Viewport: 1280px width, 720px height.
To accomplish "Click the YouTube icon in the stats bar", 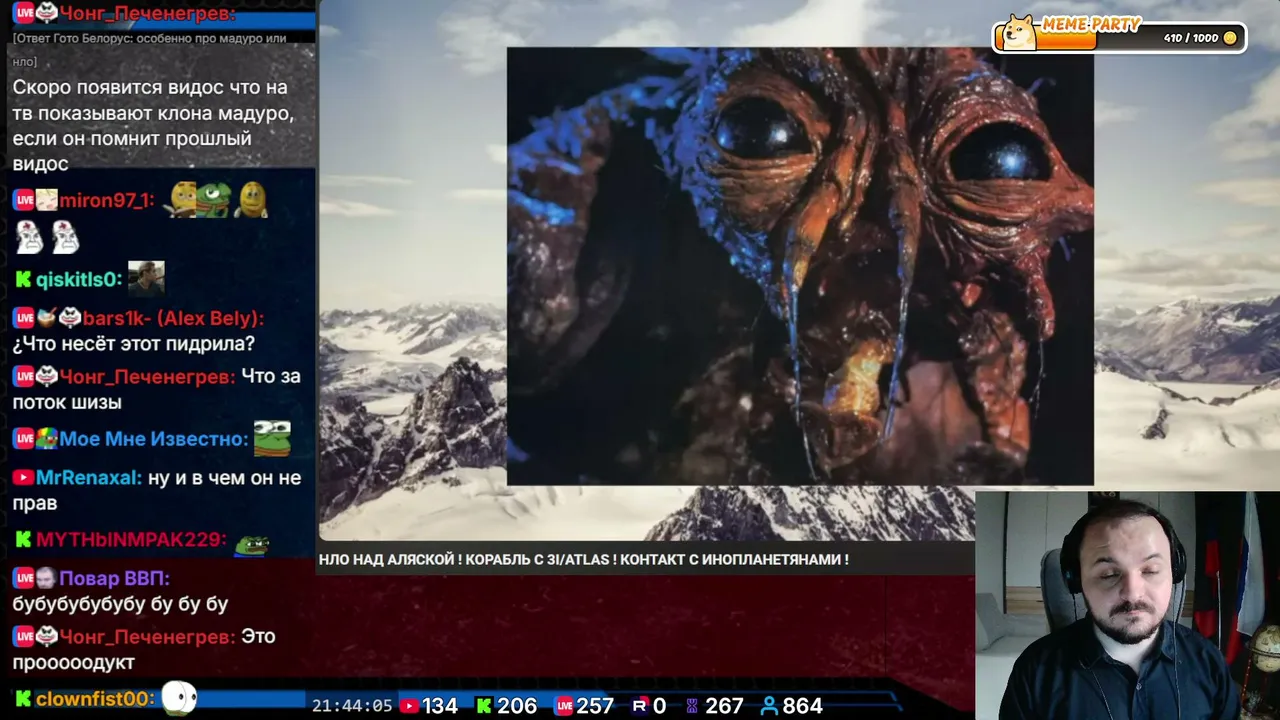I will tap(408, 706).
